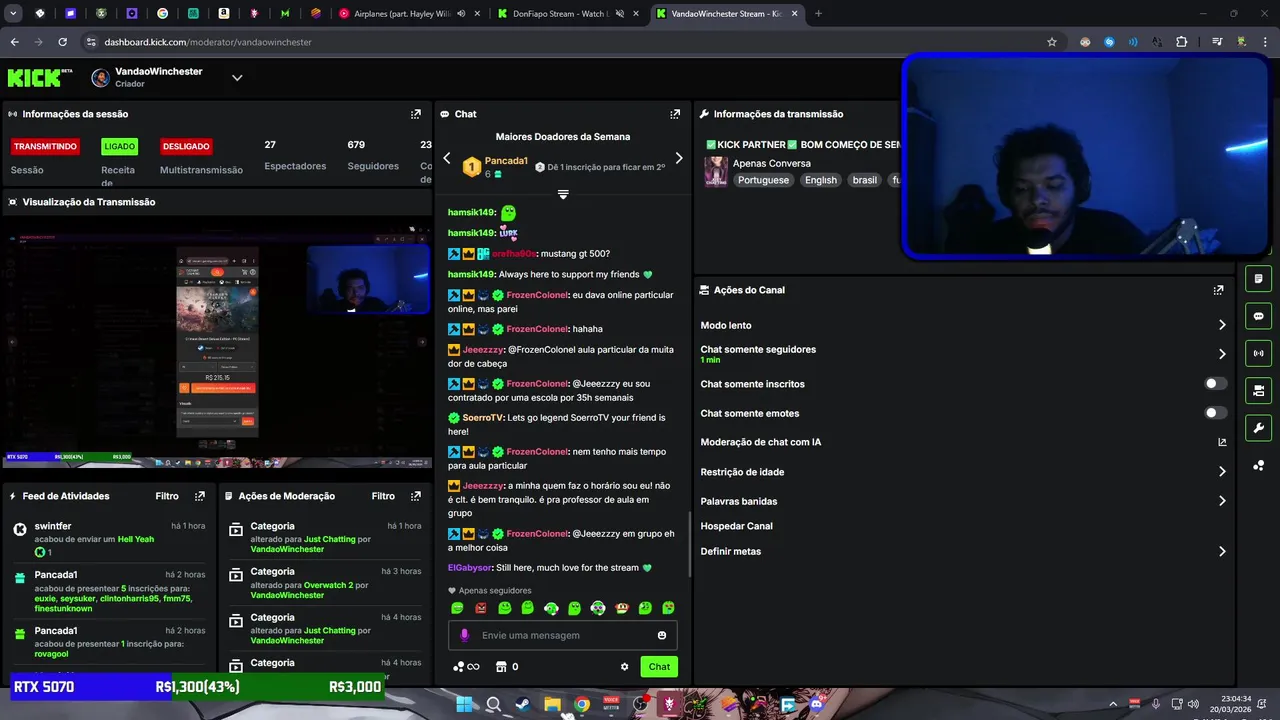Show hidden system tray icons
The height and width of the screenshot is (720, 1280).
pos(1113,704)
